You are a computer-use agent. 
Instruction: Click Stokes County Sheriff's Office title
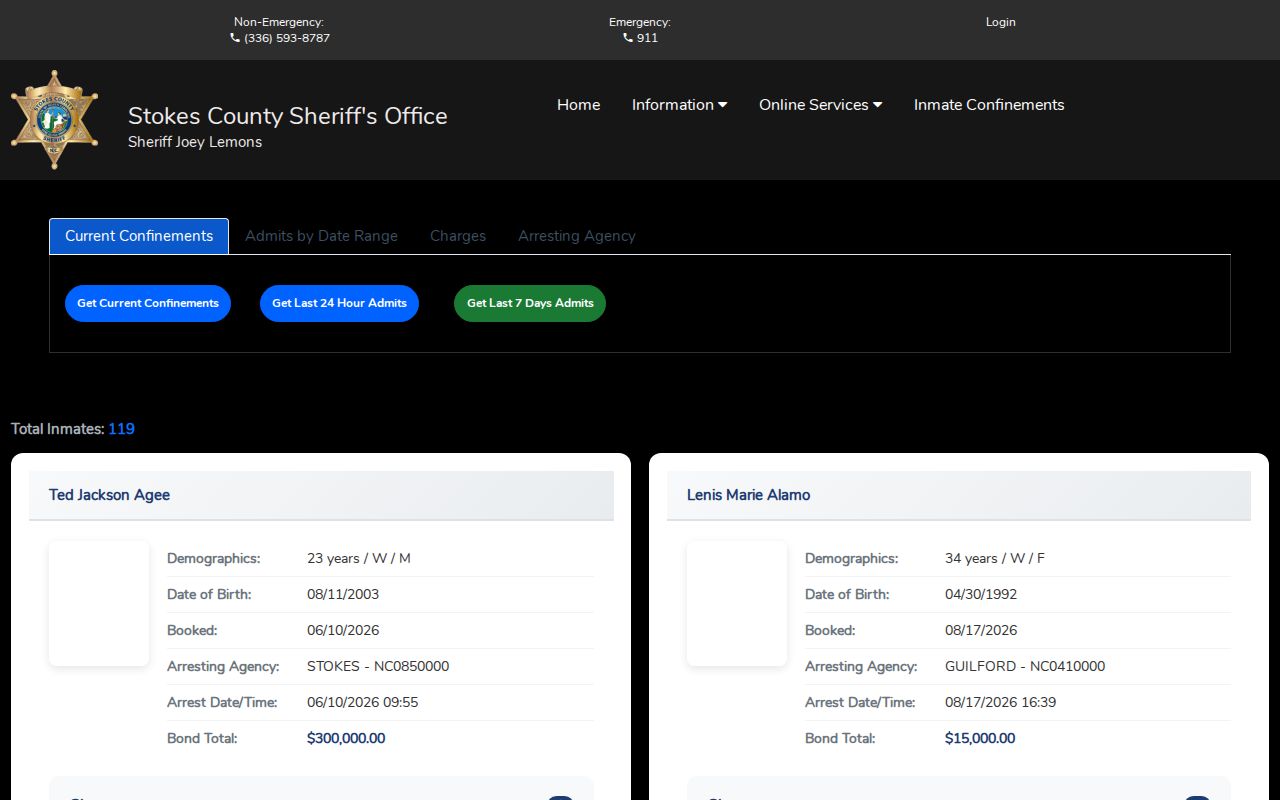(x=288, y=116)
